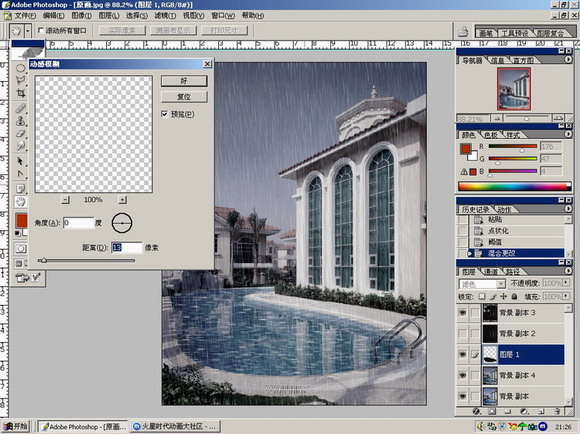This screenshot has height=434, width=580.
Task: Click the 角度 angle input field
Action: click(x=78, y=223)
